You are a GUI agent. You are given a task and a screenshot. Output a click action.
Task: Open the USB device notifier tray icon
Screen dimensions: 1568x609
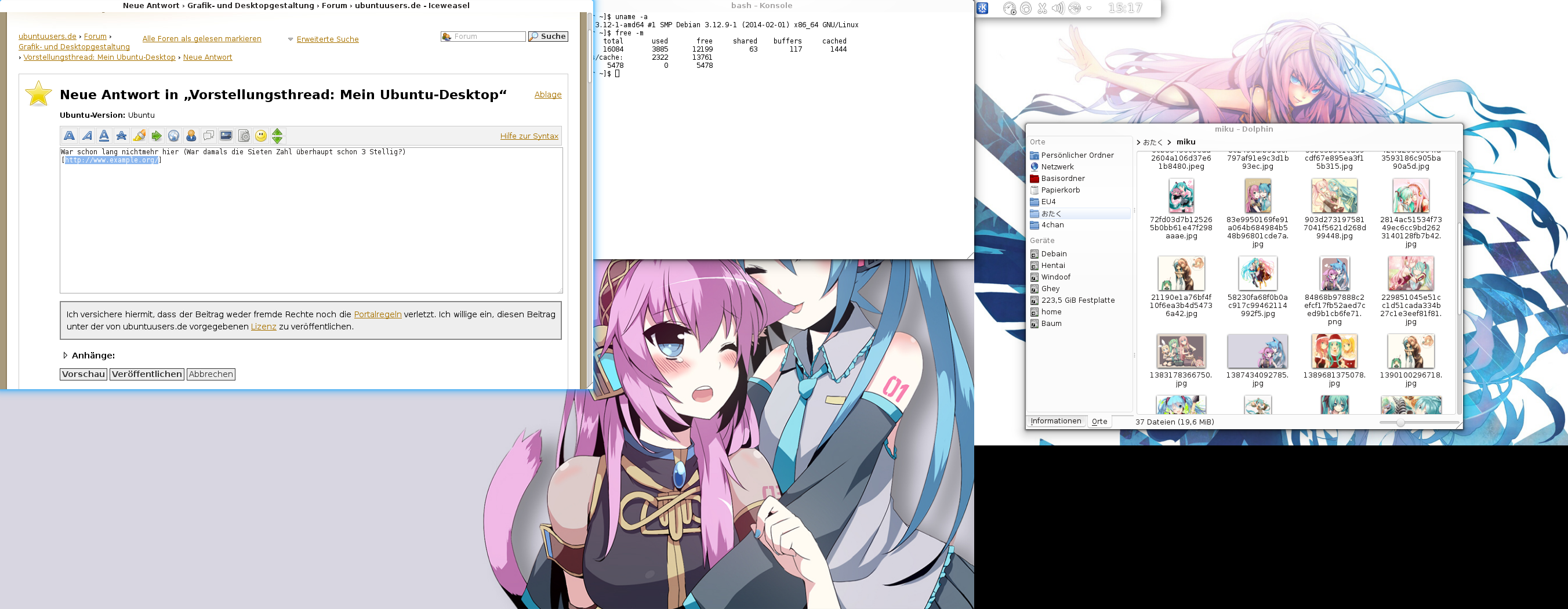tap(1075, 9)
